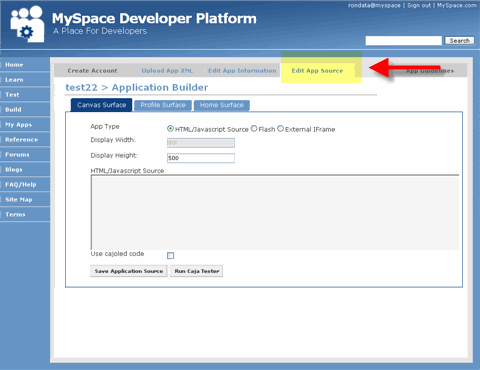Switch to the Profile Surface tab
This screenshot has height=370, width=480.
[163, 105]
